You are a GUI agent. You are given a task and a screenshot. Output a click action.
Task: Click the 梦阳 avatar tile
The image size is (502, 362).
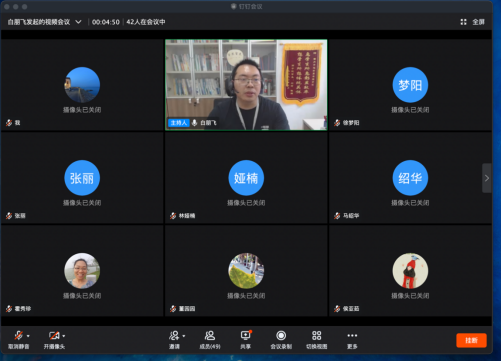click(x=410, y=85)
